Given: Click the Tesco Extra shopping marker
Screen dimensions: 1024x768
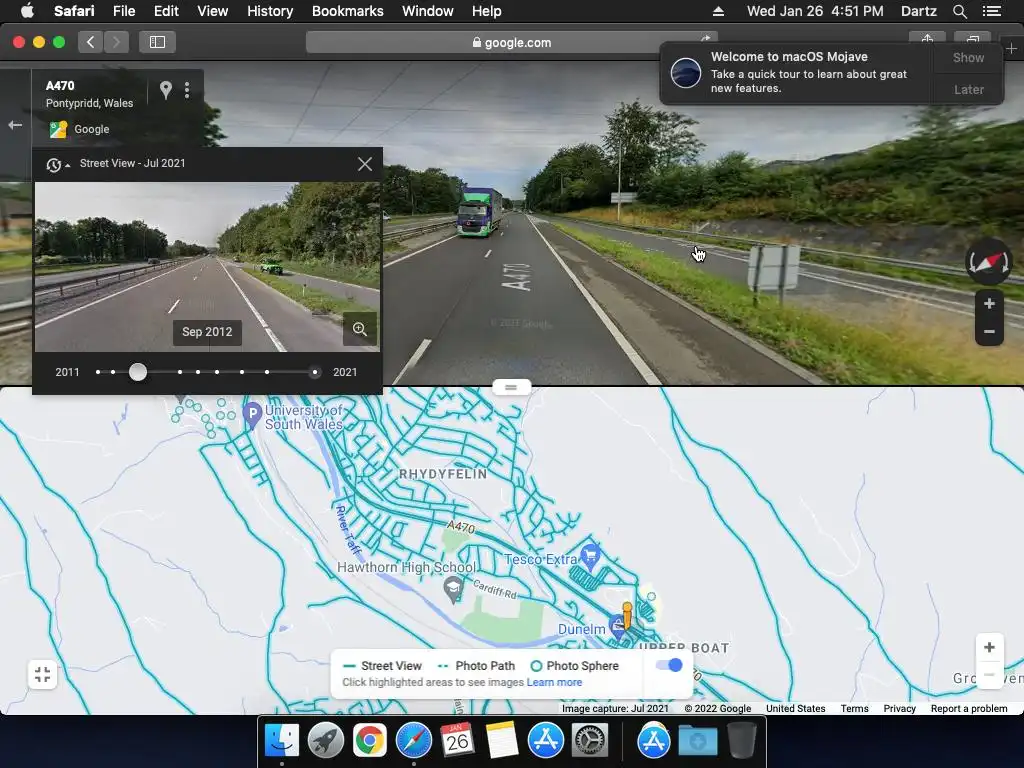Looking at the screenshot, I should pos(590,556).
